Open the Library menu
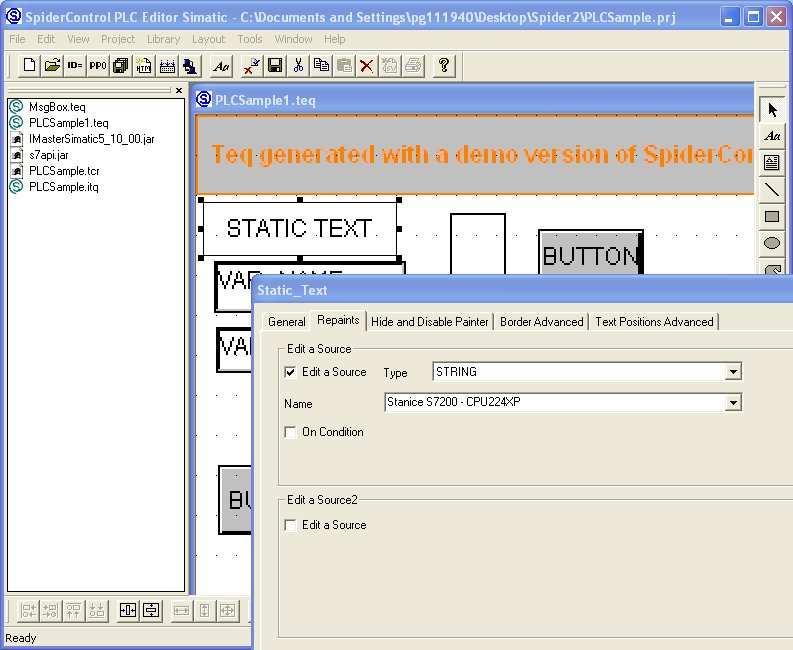This screenshot has height=650, width=793. coord(163,39)
